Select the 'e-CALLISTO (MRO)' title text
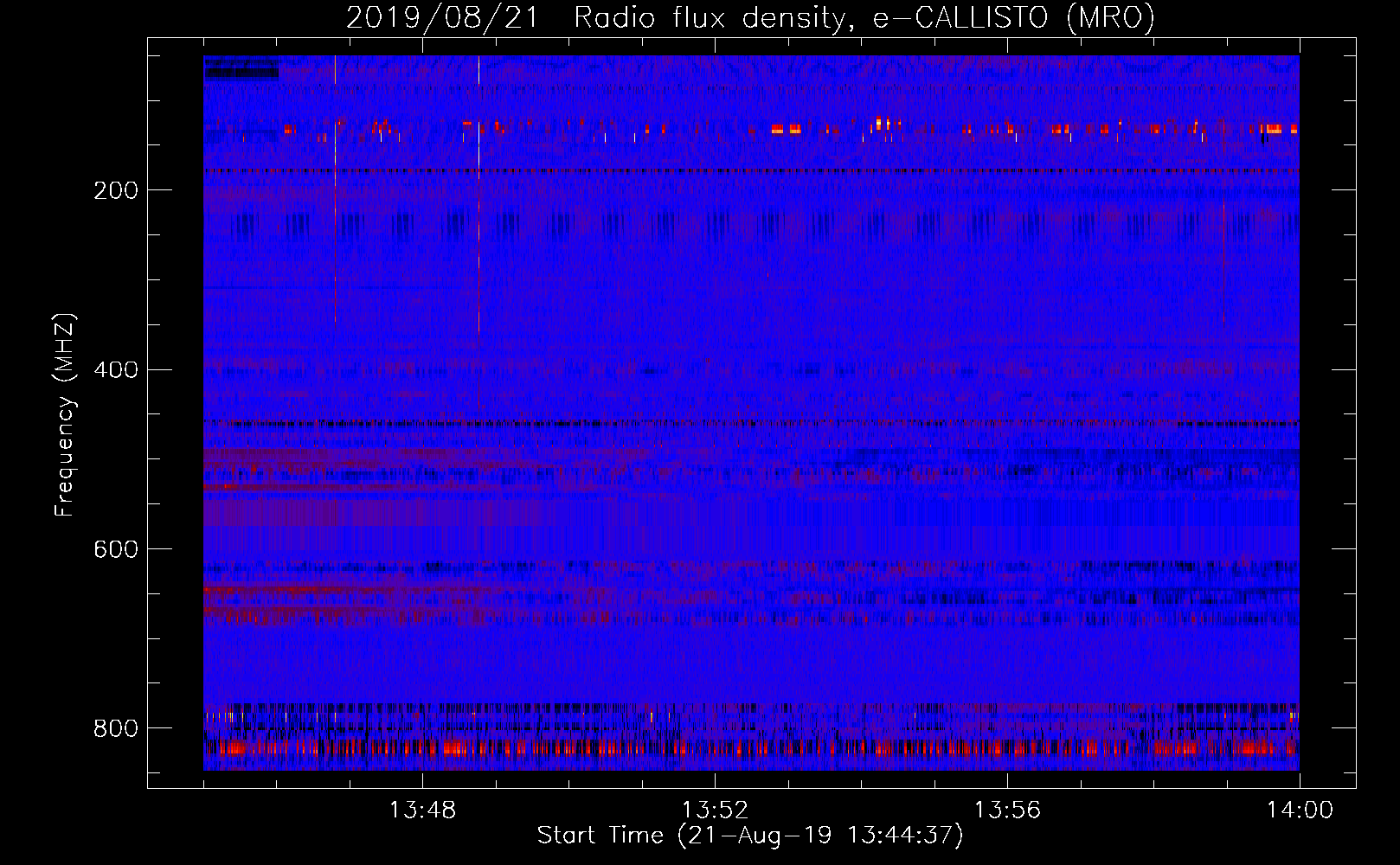The width and height of the screenshot is (1400, 865). coord(1014,17)
